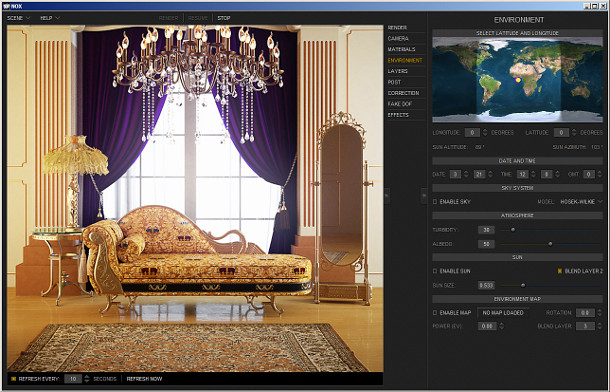Viewport: 610px width, 392px height.
Task: Adjust latitude using its stepper arrows
Action: pyautogui.click(x=574, y=133)
